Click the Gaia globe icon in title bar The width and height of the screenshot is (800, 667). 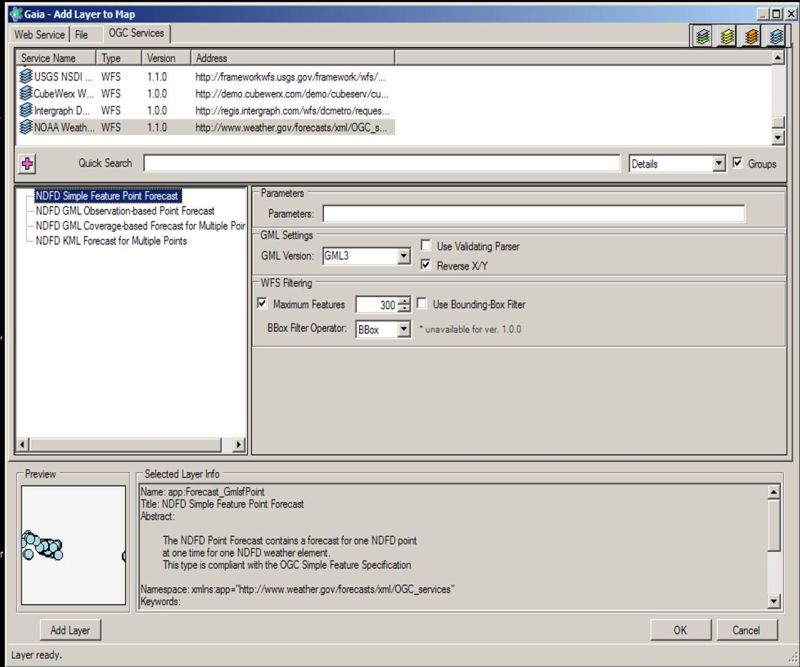point(16,14)
